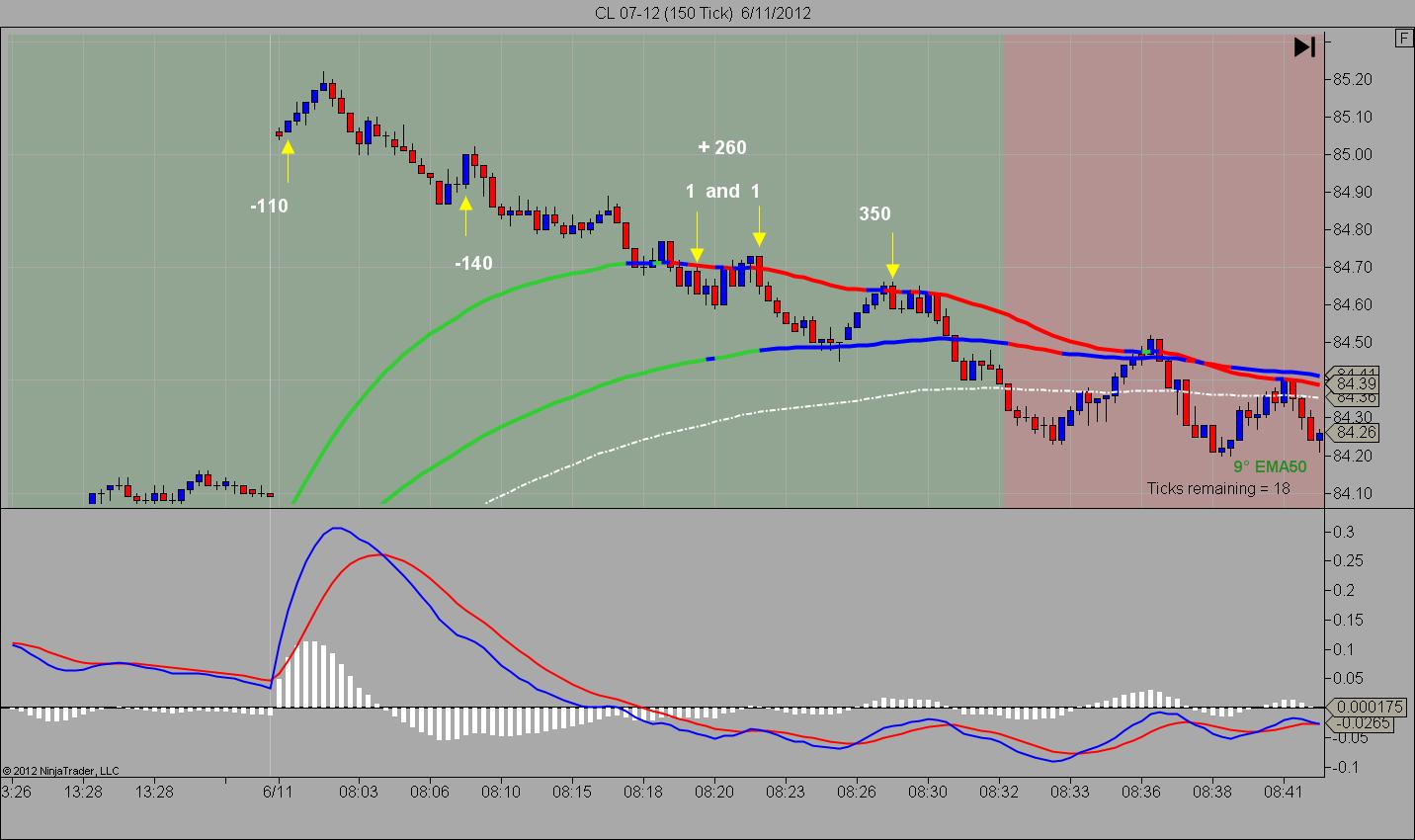Viewport: 1415px width, 840px height.
Task: Click the 08:41 time axis label
Action: coord(1284,792)
